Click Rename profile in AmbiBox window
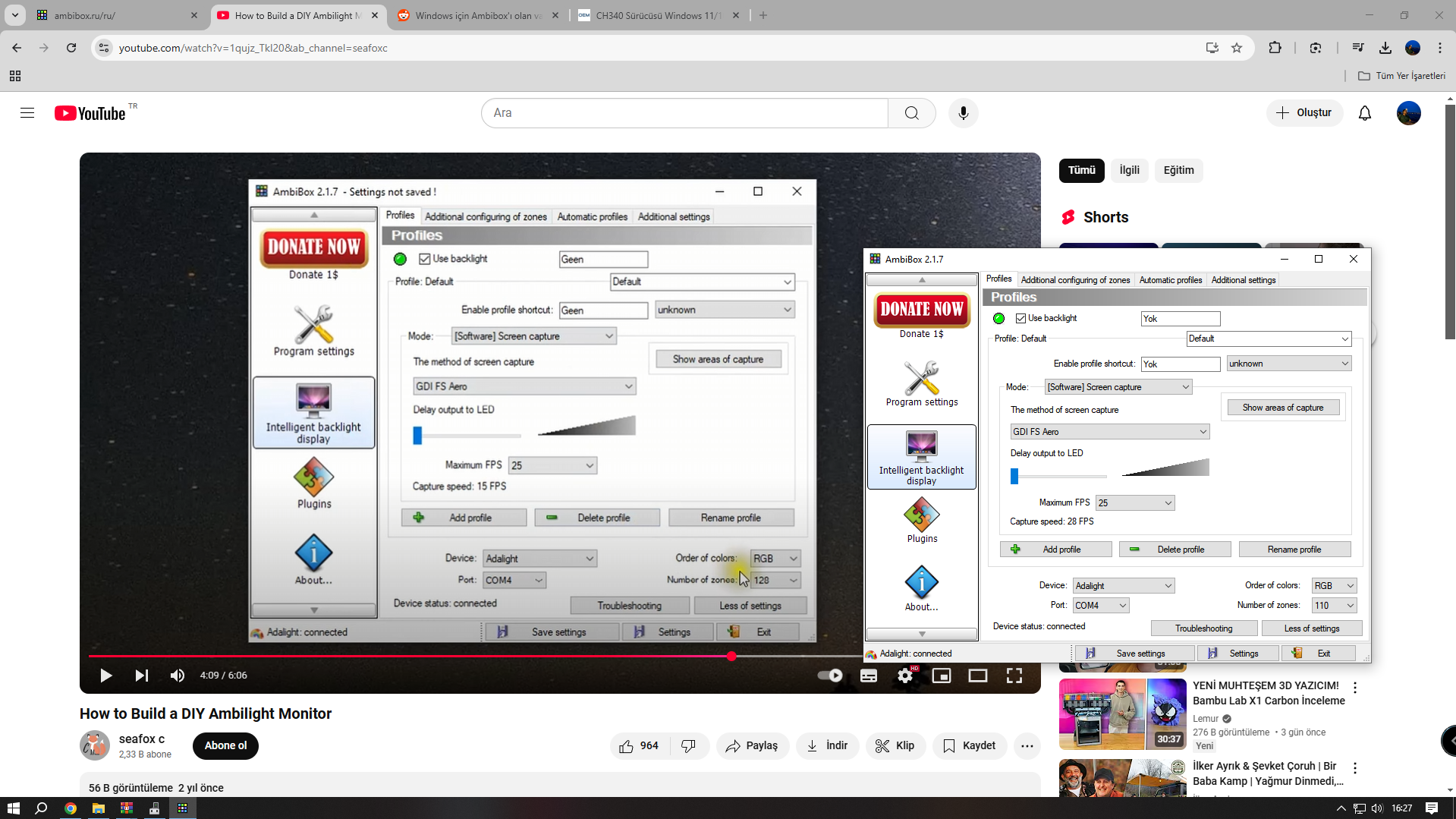 coord(1294,550)
